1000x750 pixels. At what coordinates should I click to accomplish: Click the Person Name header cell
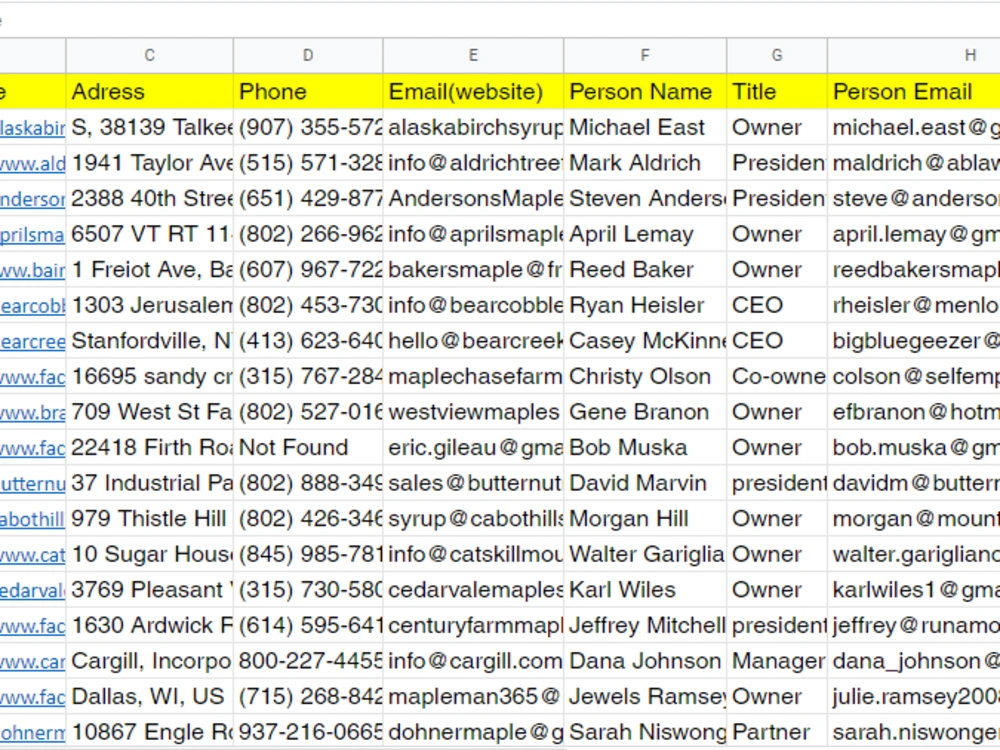click(645, 92)
